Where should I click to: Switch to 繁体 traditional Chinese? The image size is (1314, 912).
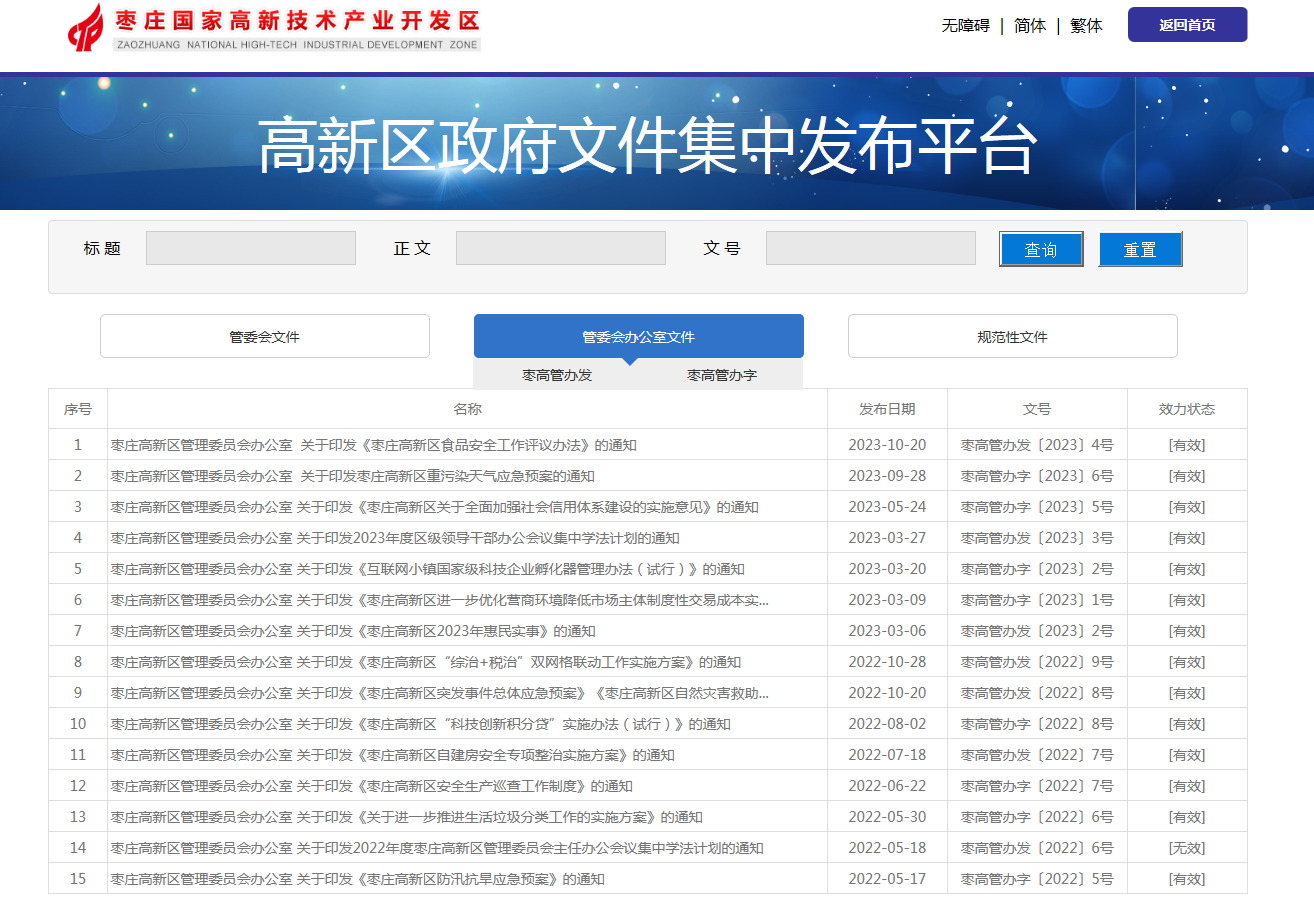(x=1086, y=26)
